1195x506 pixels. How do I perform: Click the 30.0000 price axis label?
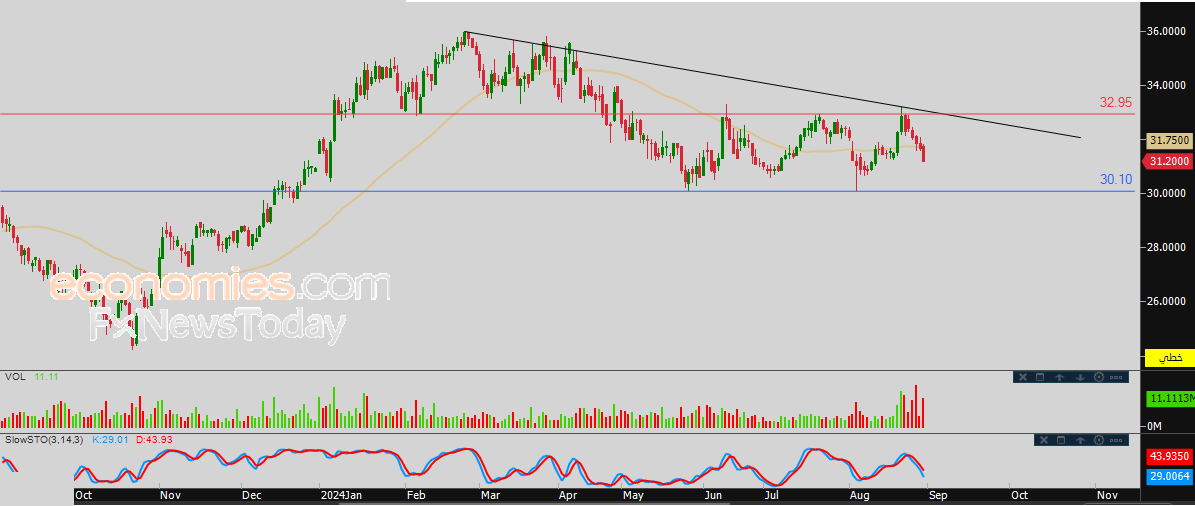click(1165, 194)
